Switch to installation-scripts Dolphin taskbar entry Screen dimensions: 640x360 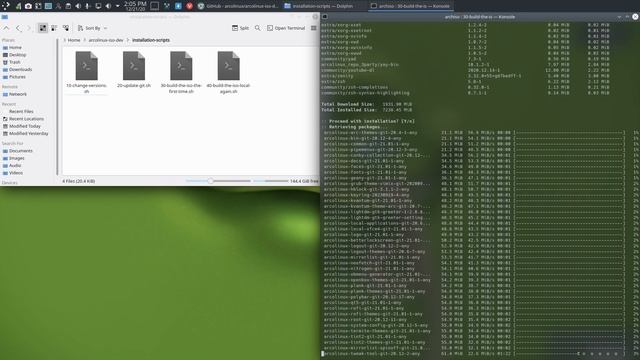[x=319, y=6]
